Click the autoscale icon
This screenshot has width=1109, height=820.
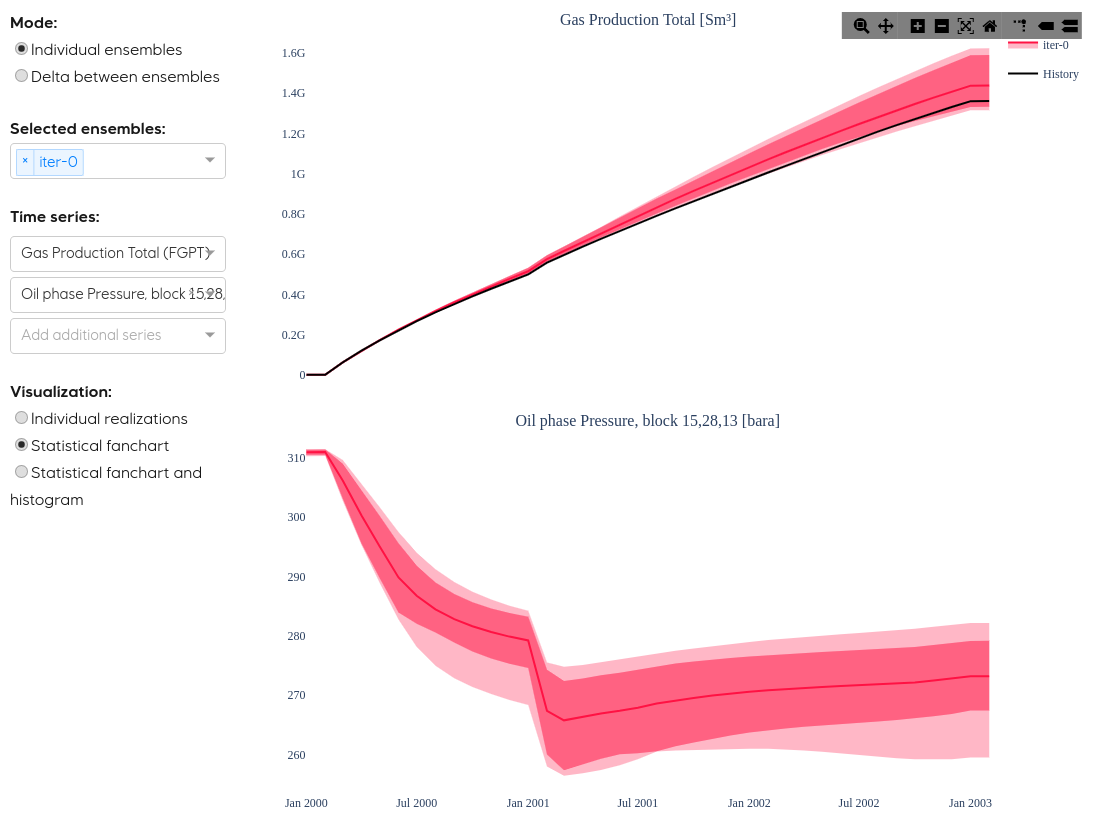coord(965,26)
